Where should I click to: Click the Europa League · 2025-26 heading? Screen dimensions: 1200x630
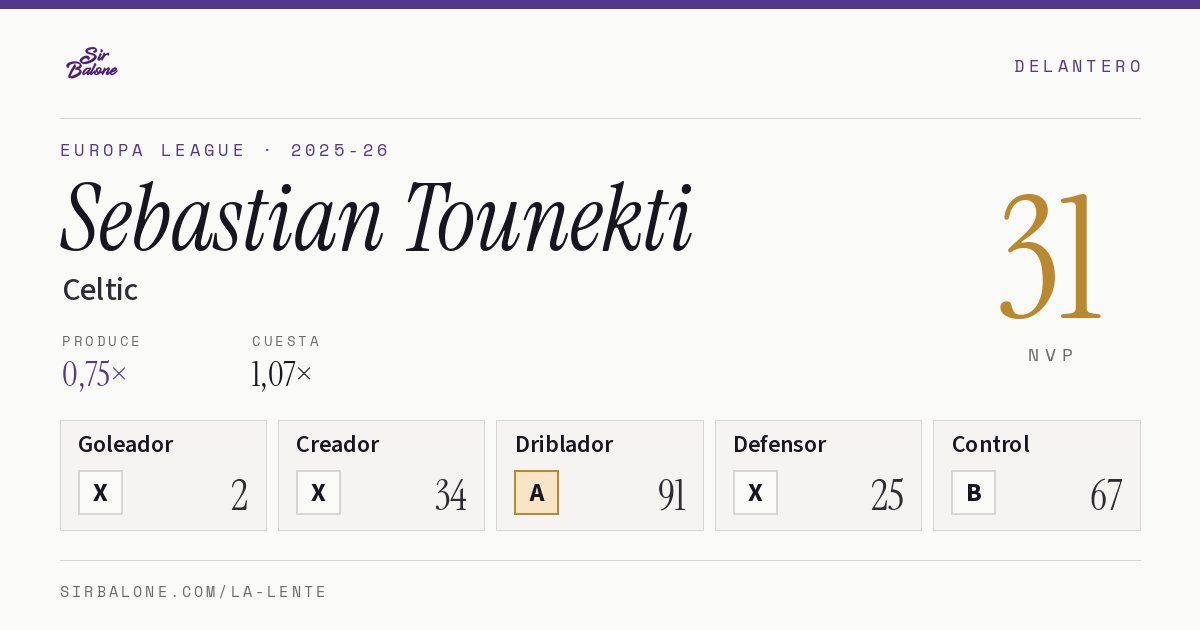pyautogui.click(x=225, y=150)
